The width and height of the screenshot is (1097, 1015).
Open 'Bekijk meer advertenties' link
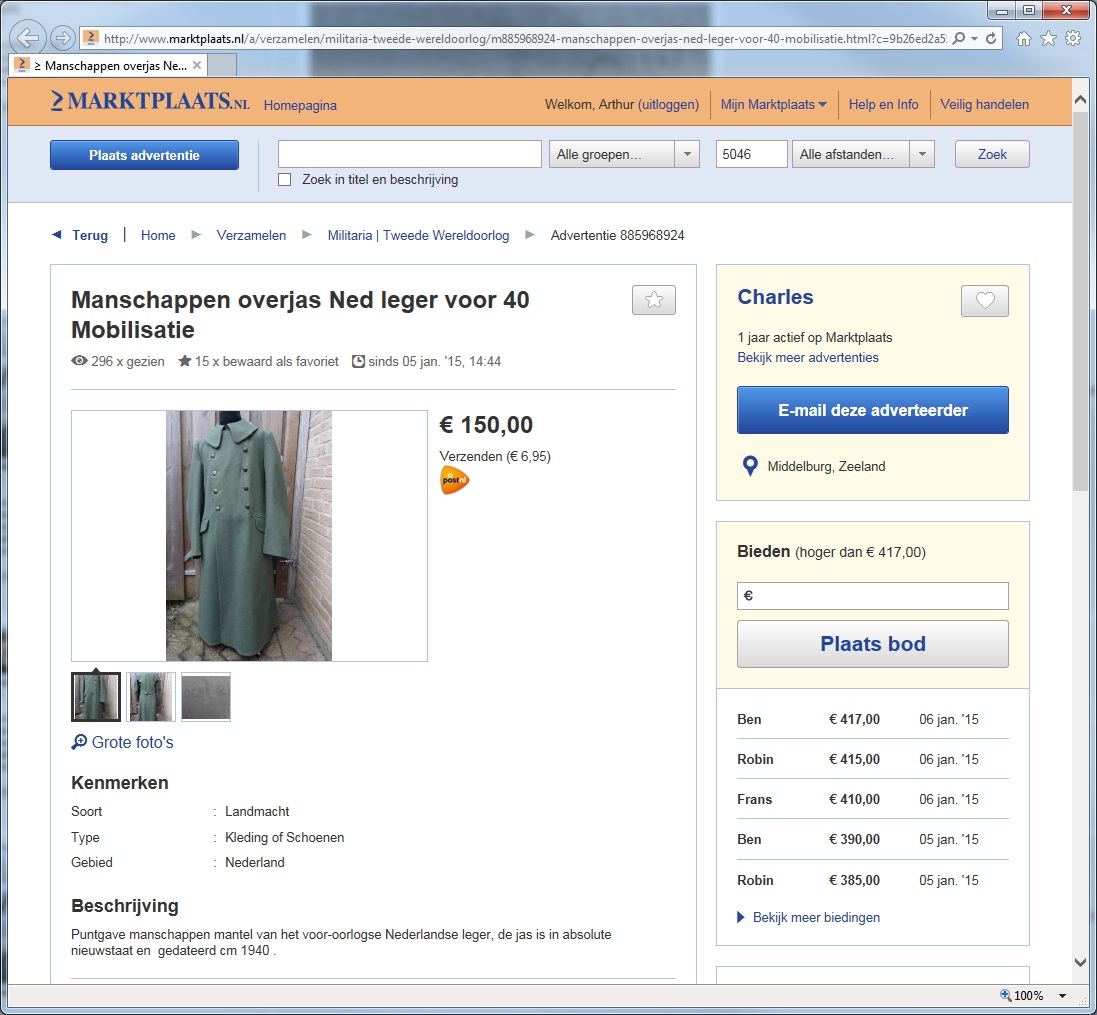click(x=807, y=357)
